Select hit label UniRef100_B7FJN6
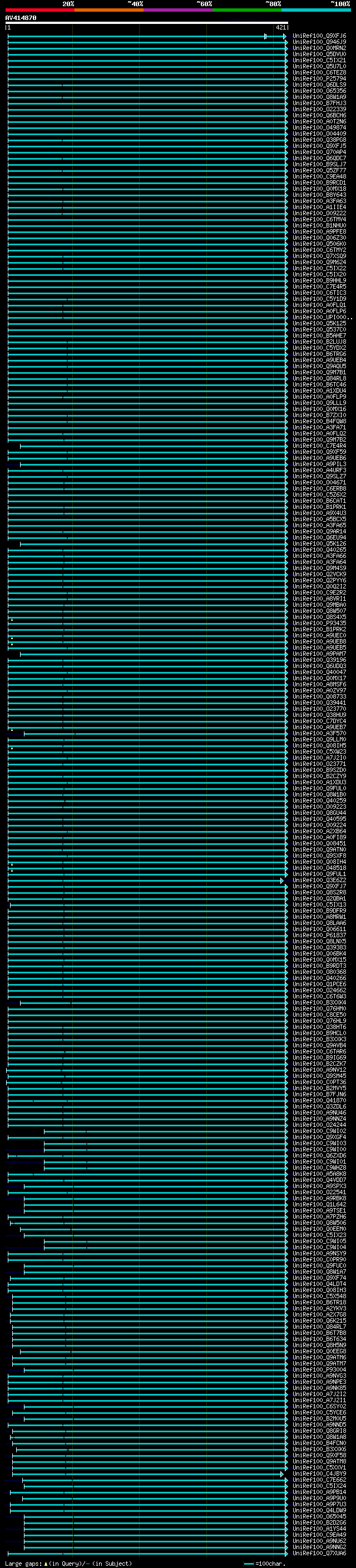 tap(319, 1094)
